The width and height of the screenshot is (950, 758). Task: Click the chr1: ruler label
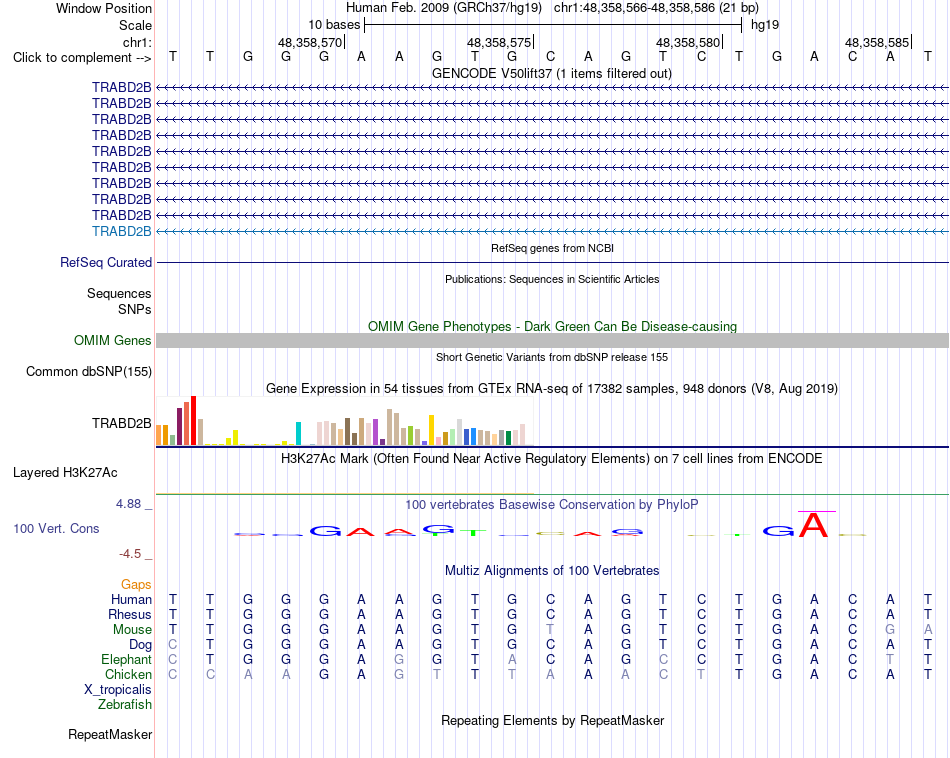tap(137, 42)
